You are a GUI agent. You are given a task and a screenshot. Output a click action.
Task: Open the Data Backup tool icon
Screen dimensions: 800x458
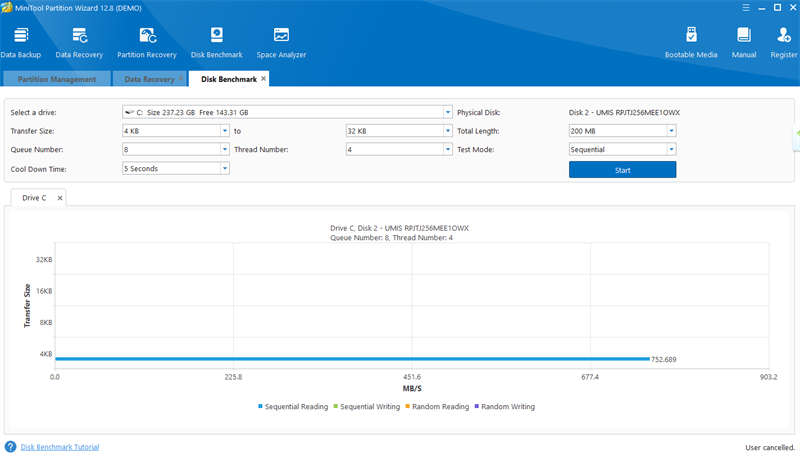pyautogui.click(x=21, y=40)
